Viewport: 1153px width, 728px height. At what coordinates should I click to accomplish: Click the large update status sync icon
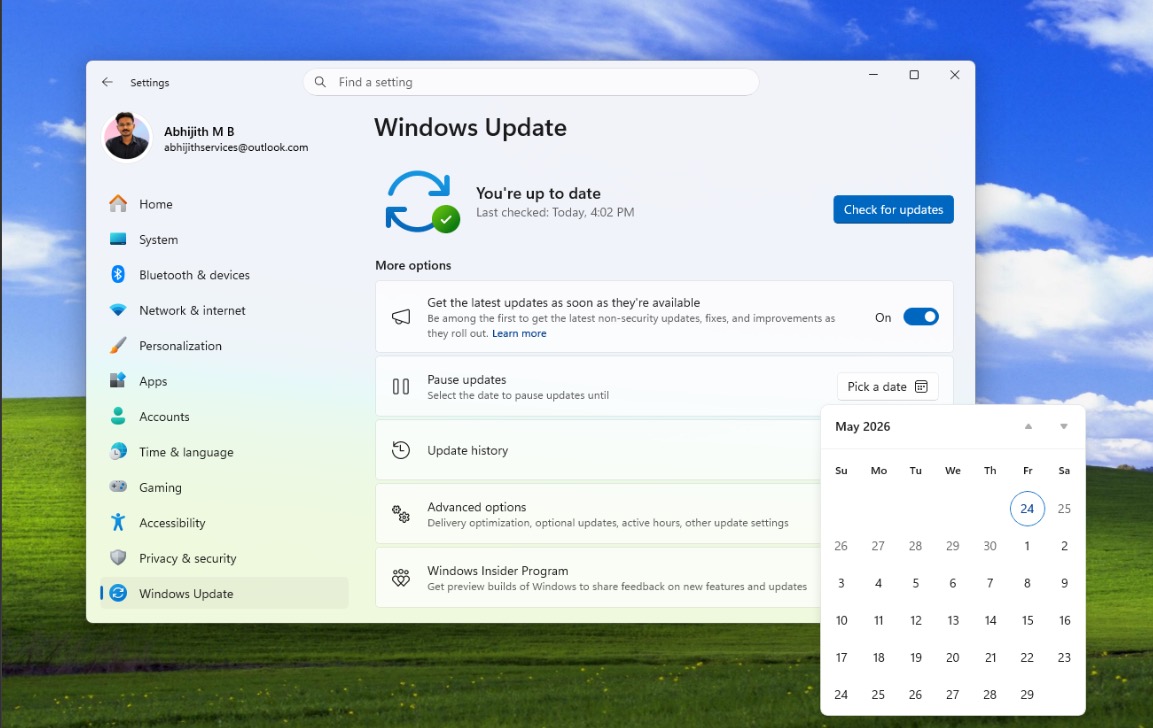pos(423,202)
